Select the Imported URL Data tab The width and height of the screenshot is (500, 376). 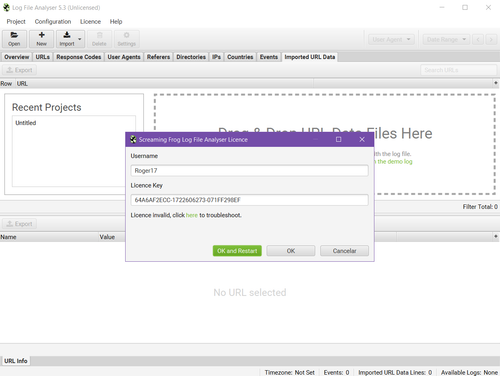click(310, 57)
